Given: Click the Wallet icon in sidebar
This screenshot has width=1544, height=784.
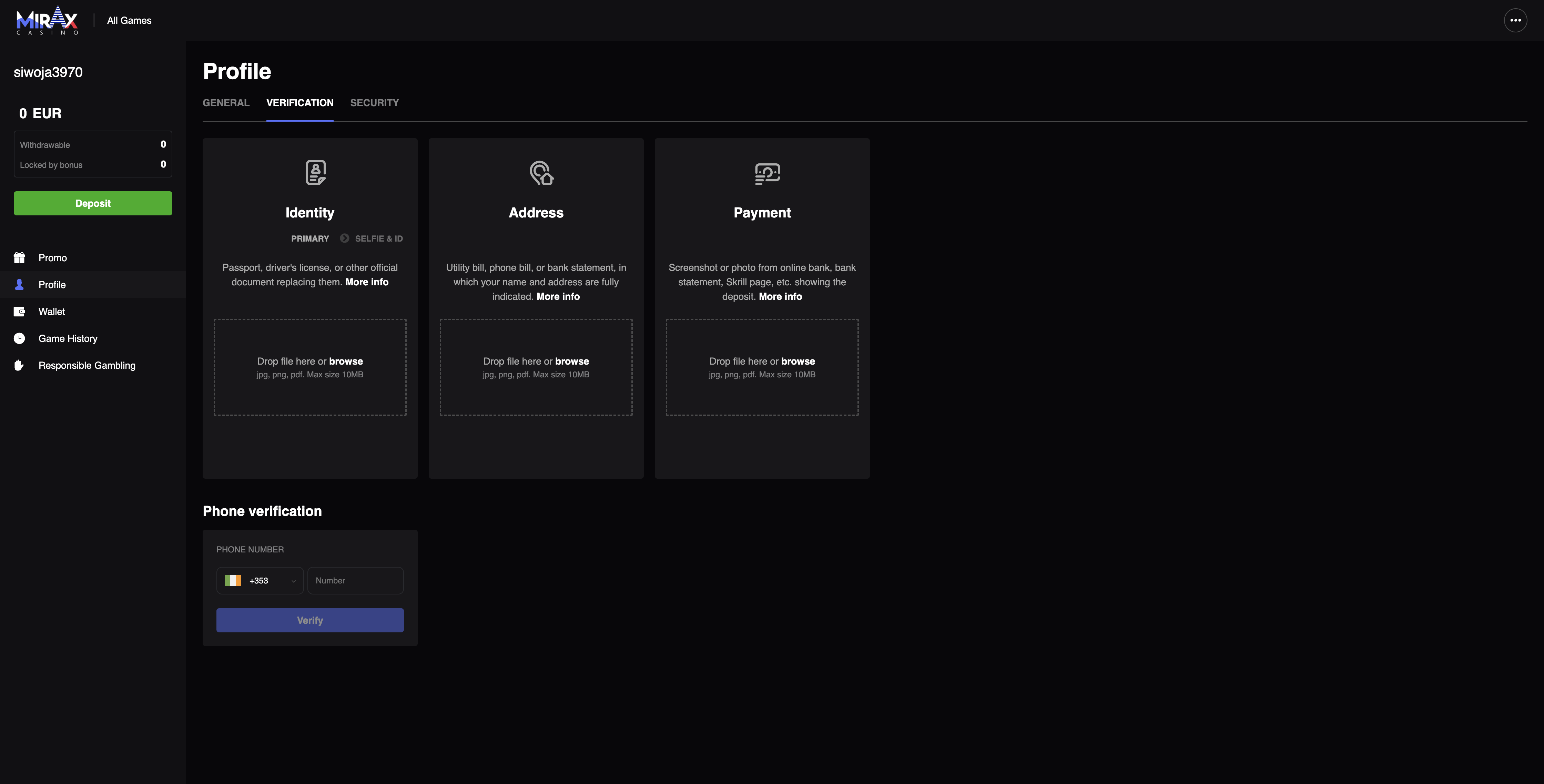Looking at the screenshot, I should click(x=19, y=312).
